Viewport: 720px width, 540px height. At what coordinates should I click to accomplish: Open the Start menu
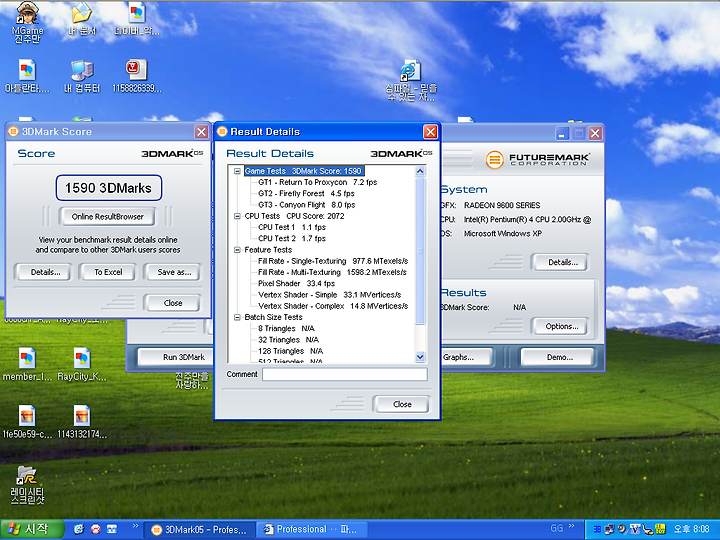[x=32, y=529]
